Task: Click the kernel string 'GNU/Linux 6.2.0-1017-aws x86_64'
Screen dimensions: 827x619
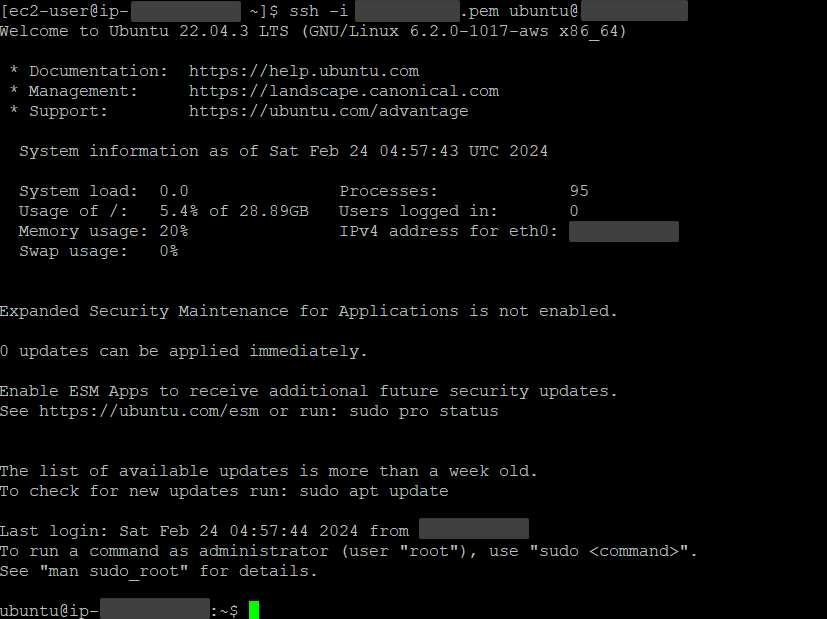Action: click(x=465, y=31)
